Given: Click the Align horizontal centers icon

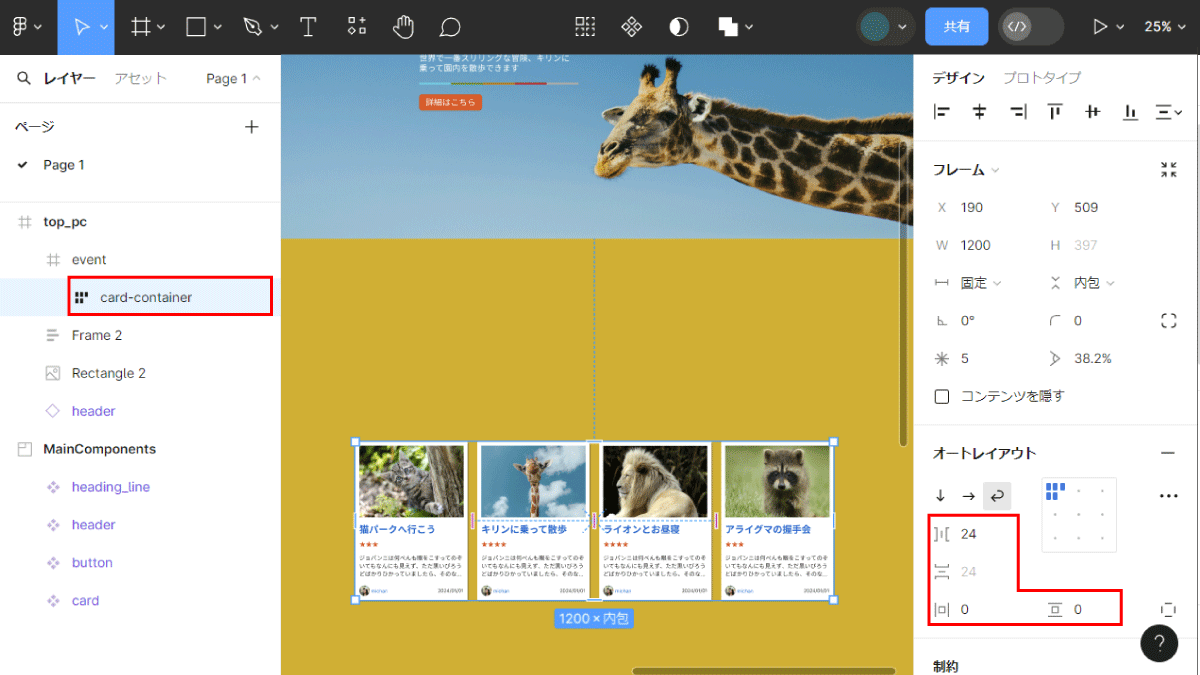Looking at the screenshot, I should (979, 112).
